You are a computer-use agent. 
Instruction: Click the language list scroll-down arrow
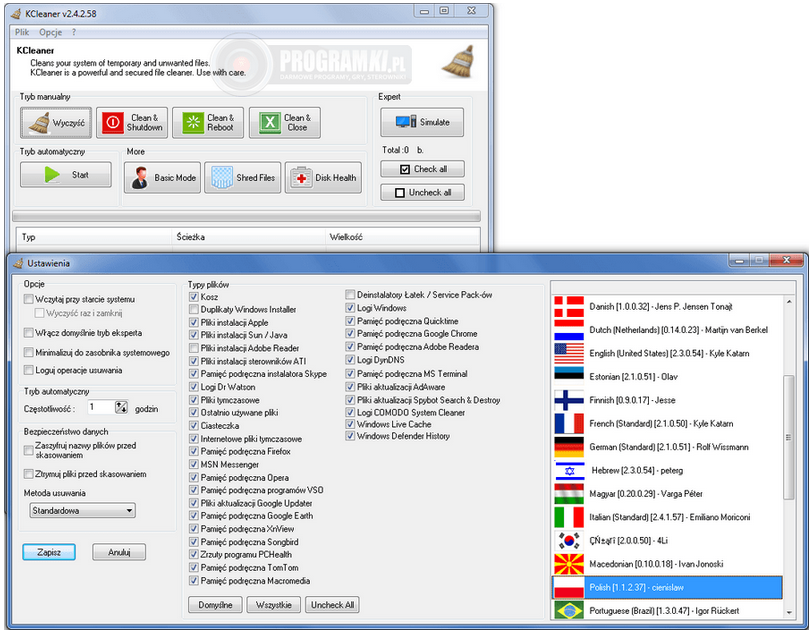coord(789,612)
